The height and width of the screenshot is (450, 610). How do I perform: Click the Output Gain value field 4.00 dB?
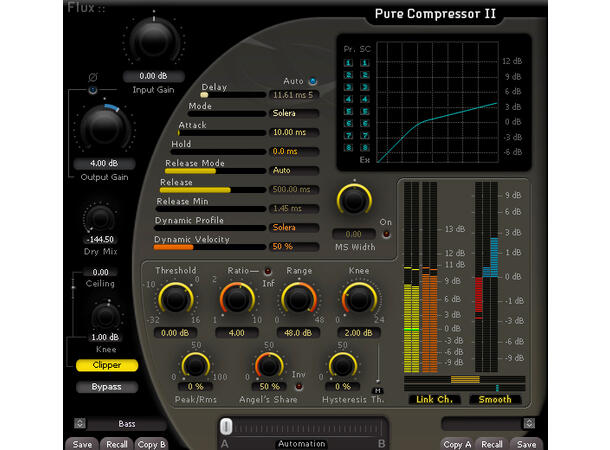[x=104, y=163]
